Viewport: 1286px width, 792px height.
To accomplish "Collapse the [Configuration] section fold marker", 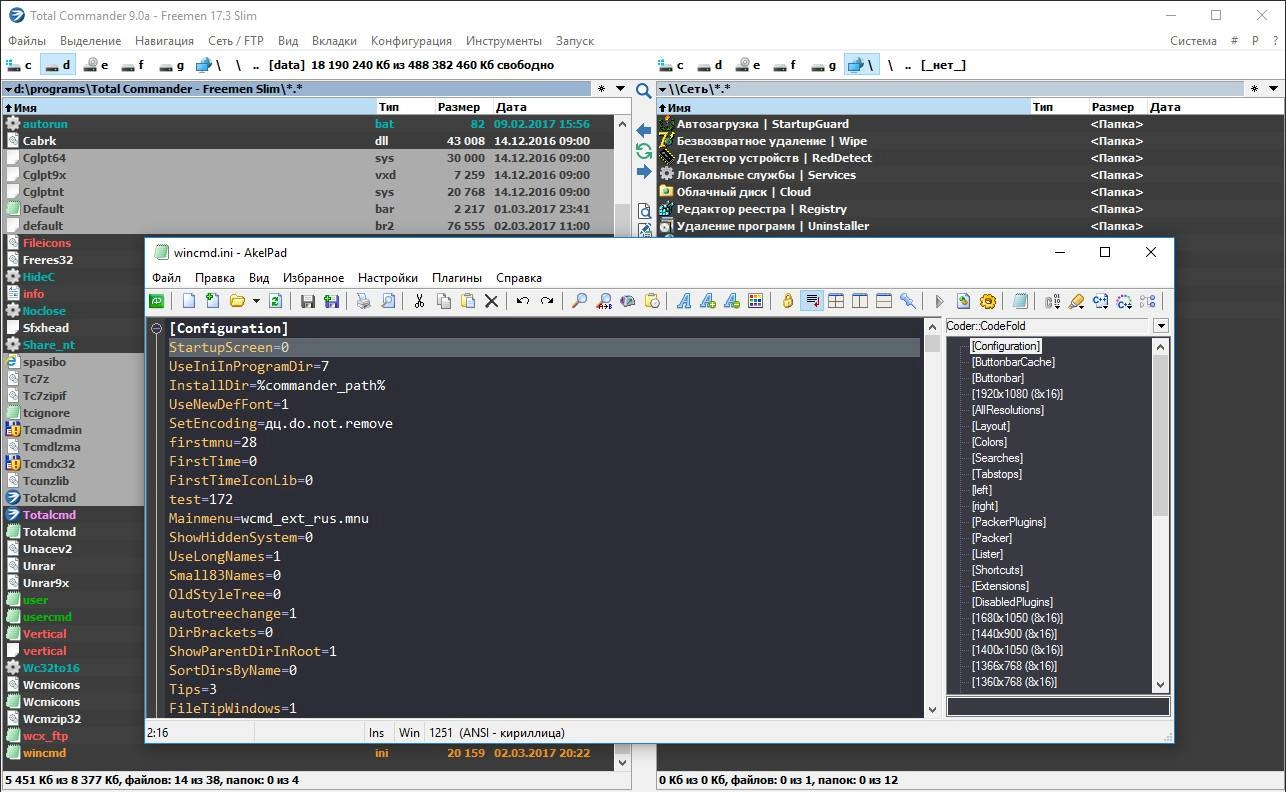I will click(157, 328).
